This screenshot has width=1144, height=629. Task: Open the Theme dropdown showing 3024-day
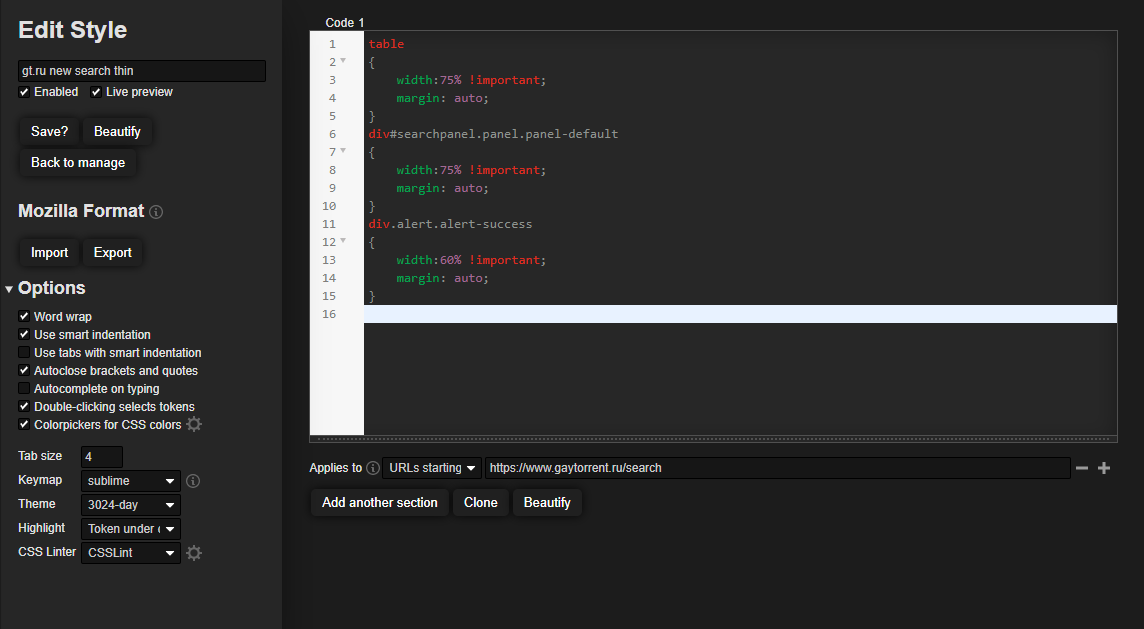click(x=130, y=504)
